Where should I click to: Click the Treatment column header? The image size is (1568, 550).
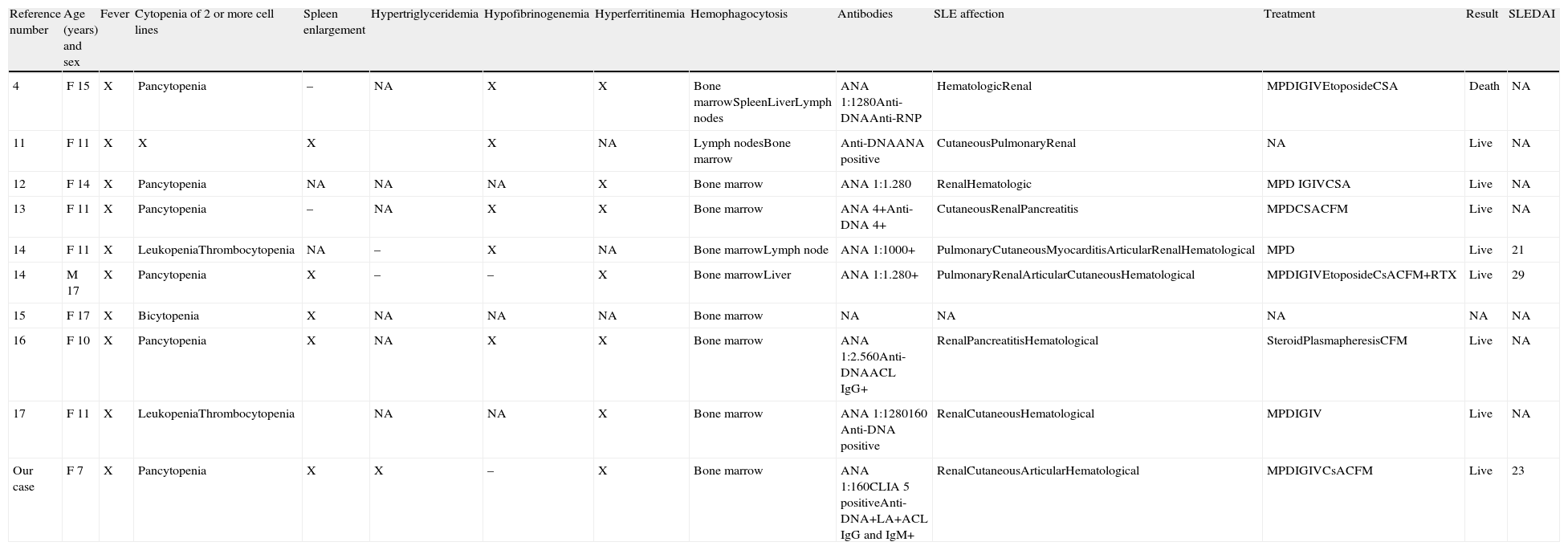click(1289, 14)
